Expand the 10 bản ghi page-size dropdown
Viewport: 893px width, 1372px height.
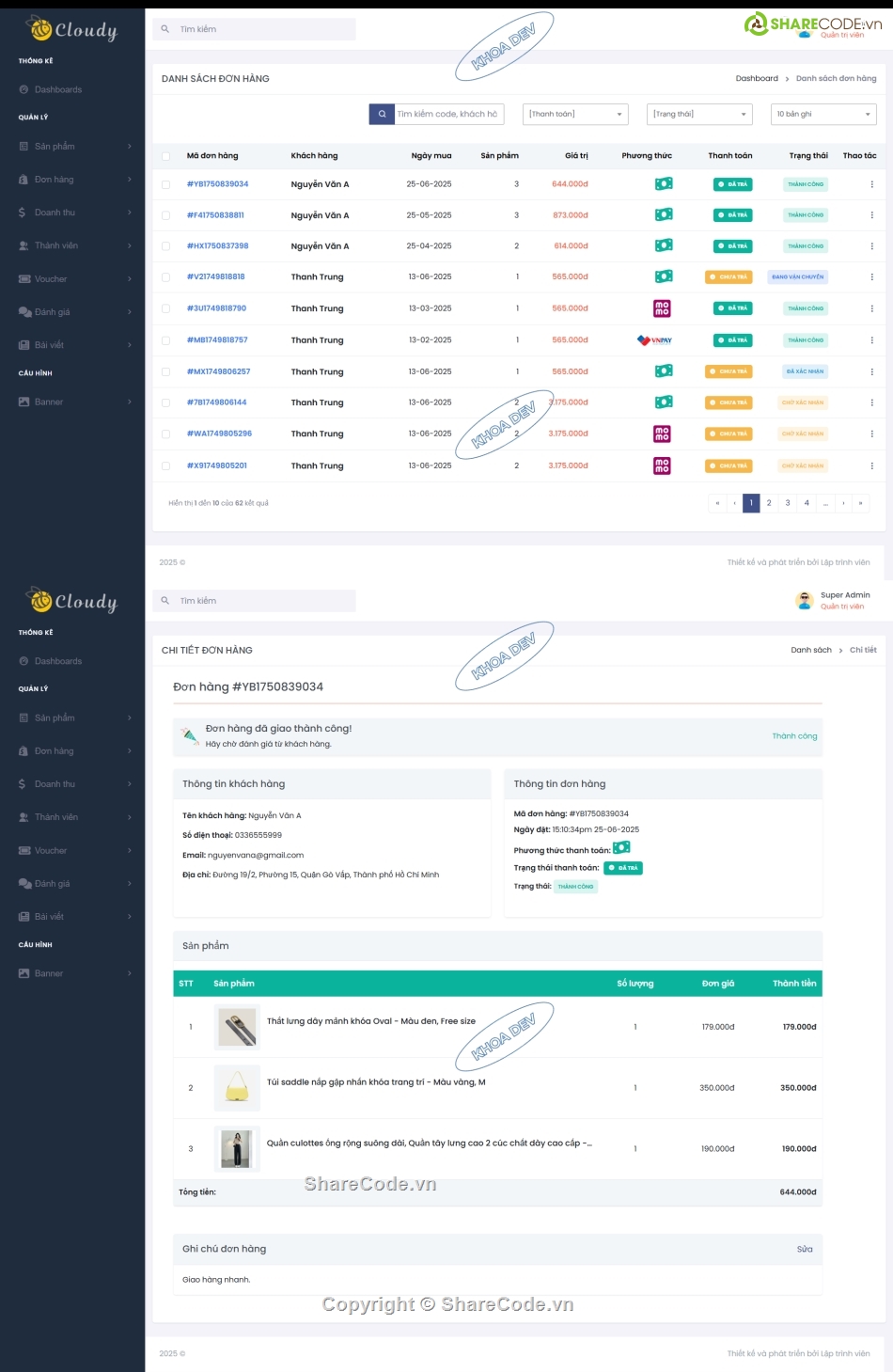click(823, 114)
